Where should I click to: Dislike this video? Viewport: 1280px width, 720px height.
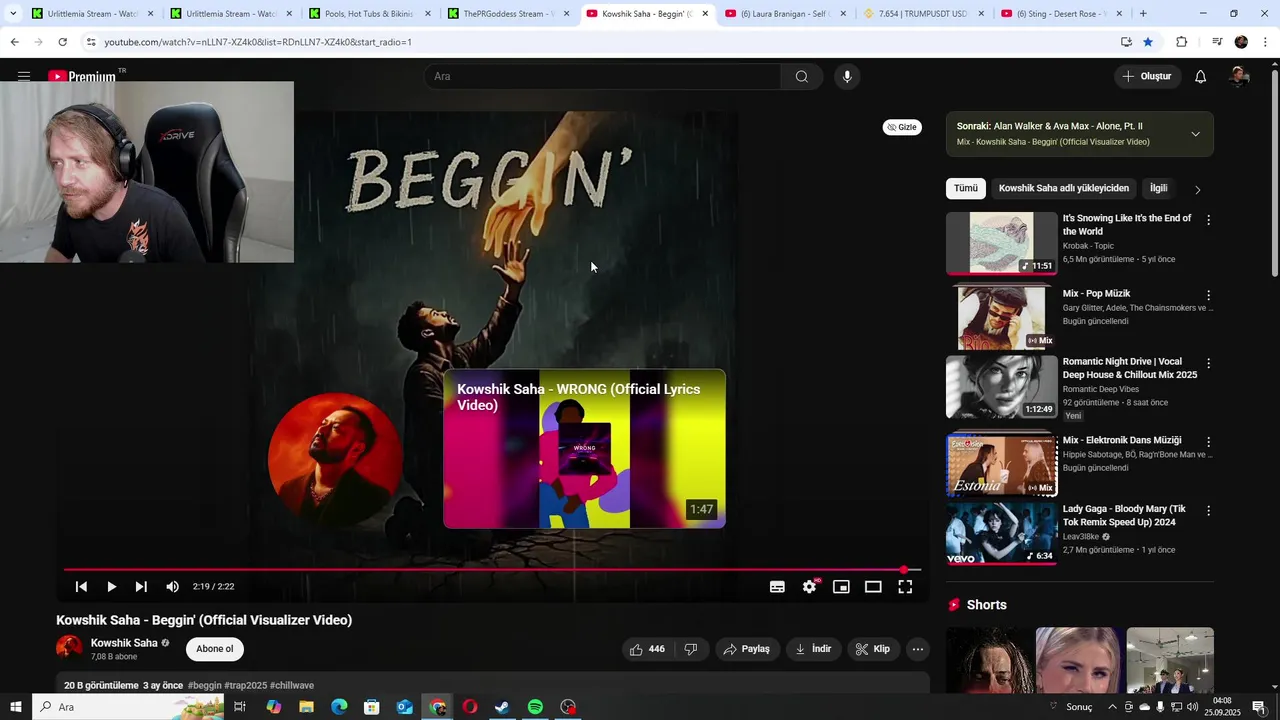[690, 649]
